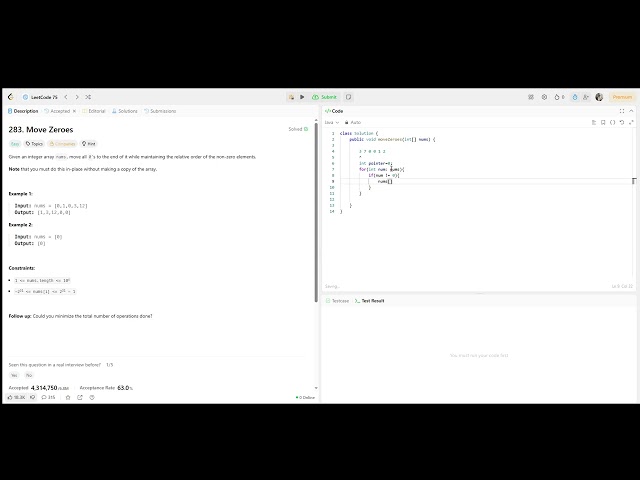Click the LeetCode logo icon

click(11, 97)
